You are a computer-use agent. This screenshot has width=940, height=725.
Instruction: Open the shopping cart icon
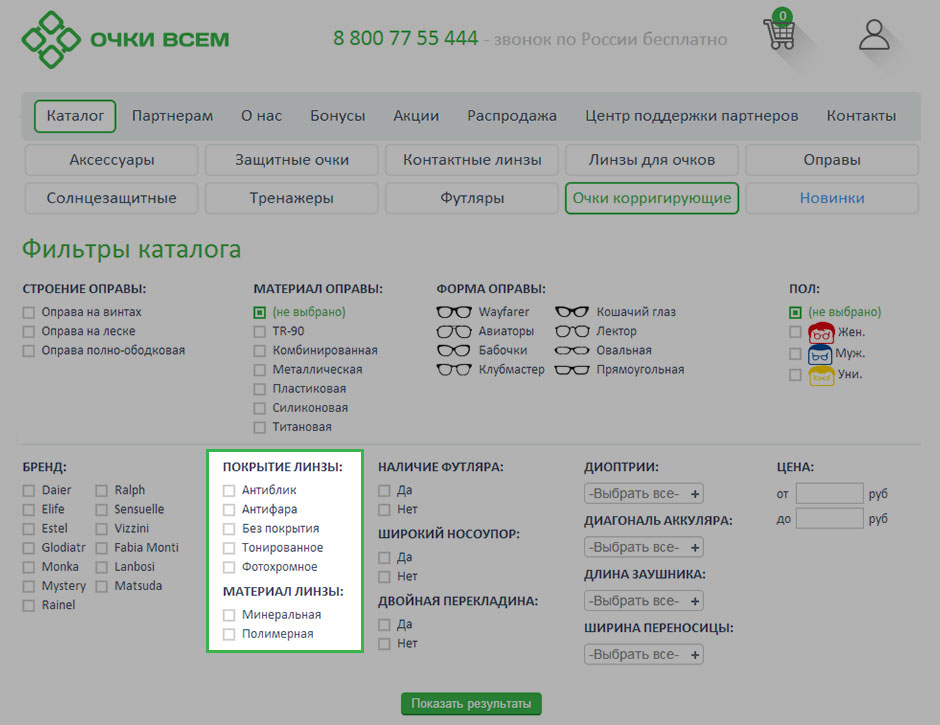point(779,33)
